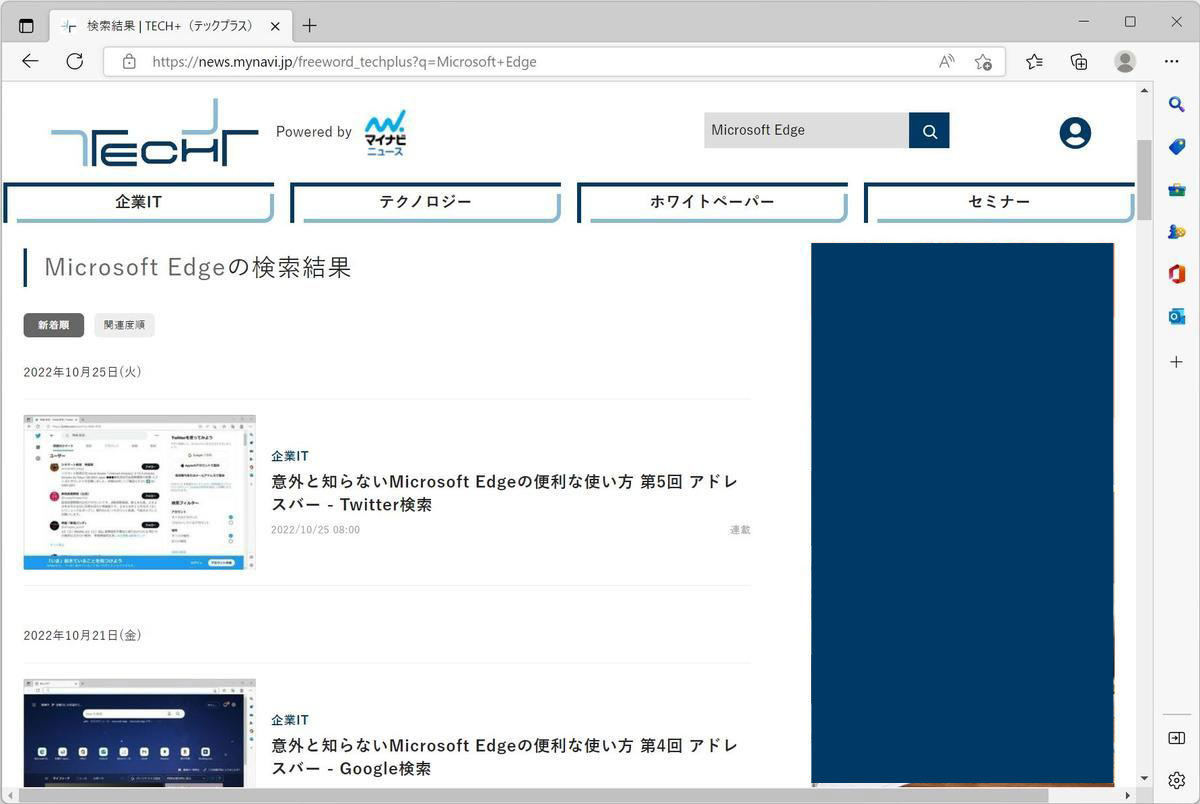Click the TECH+ site logo
This screenshot has width=1200, height=804.
[x=154, y=133]
